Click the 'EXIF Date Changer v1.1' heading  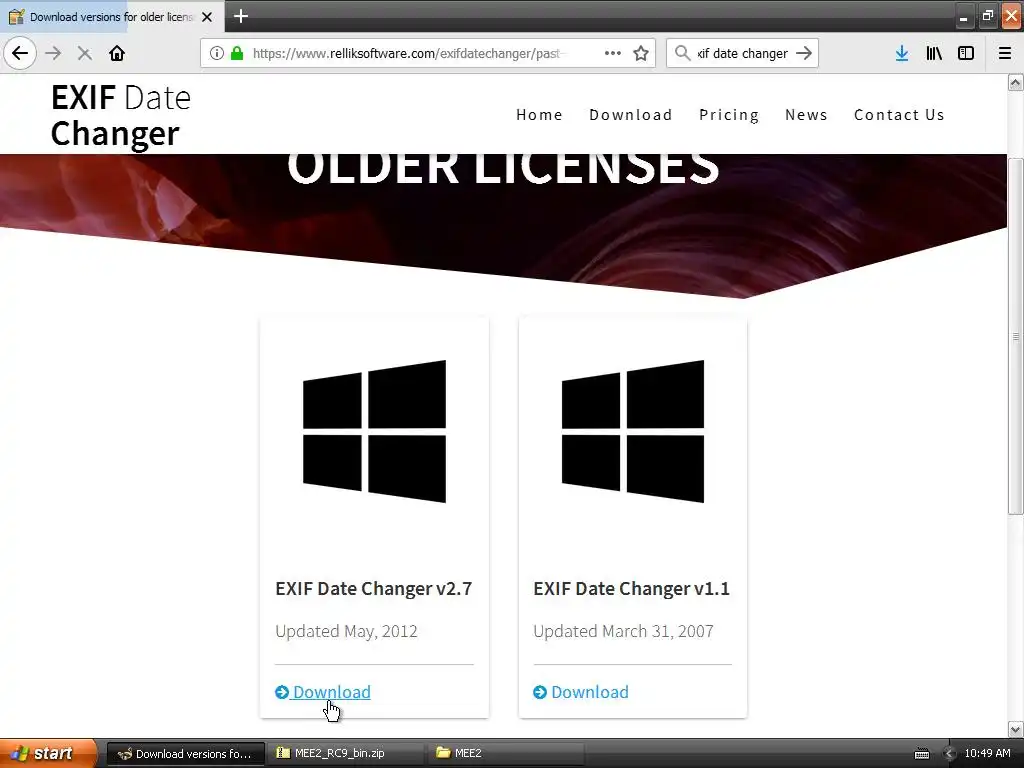tap(632, 589)
